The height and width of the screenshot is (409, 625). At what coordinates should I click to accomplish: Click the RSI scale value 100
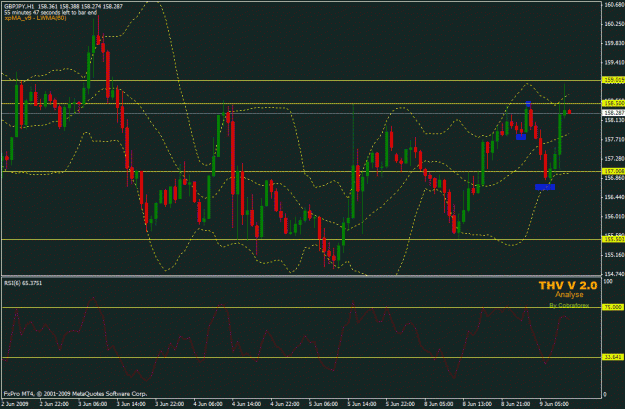(608, 281)
